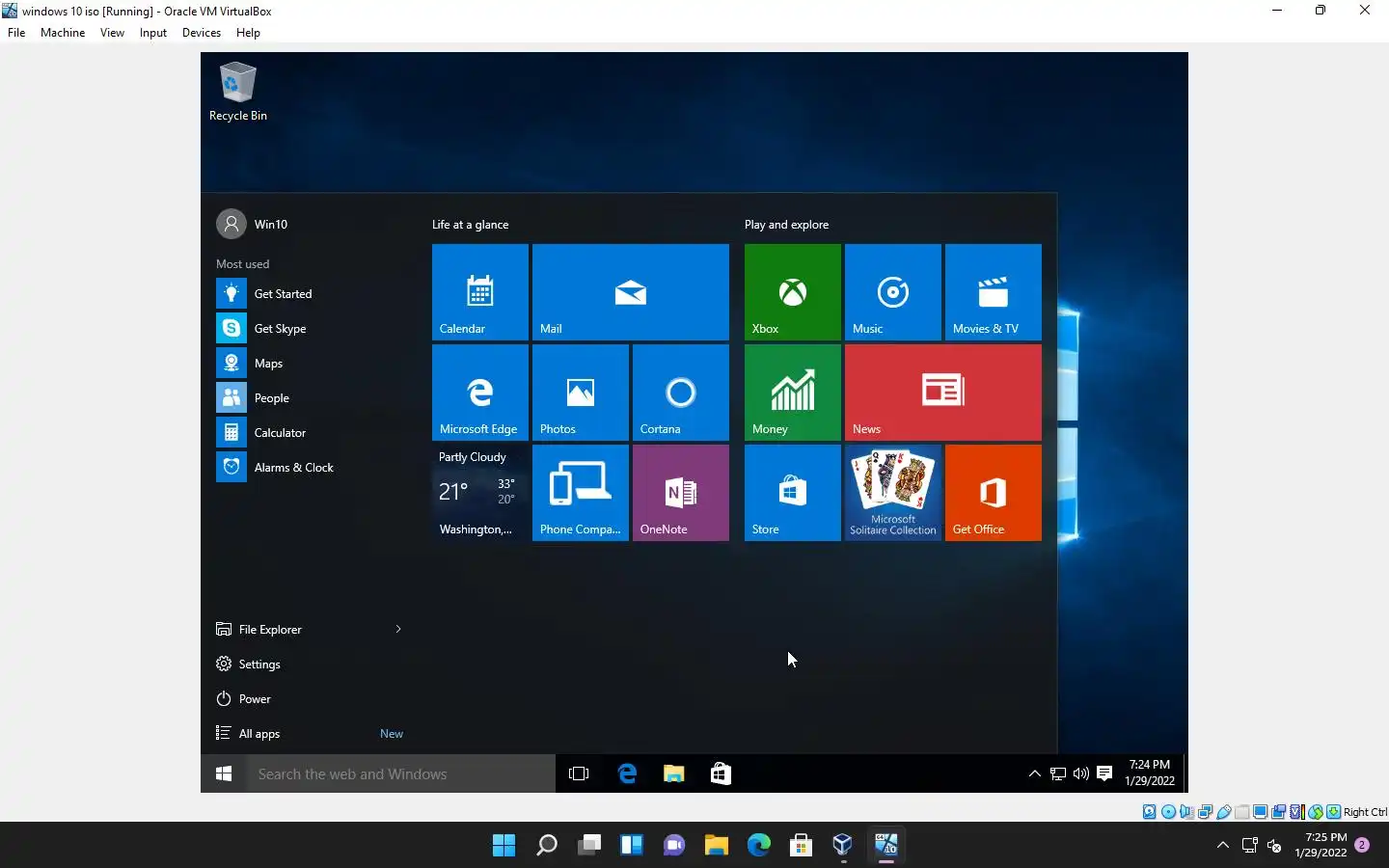
Task: Open the VirtualBox Input menu
Action: tap(152, 32)
